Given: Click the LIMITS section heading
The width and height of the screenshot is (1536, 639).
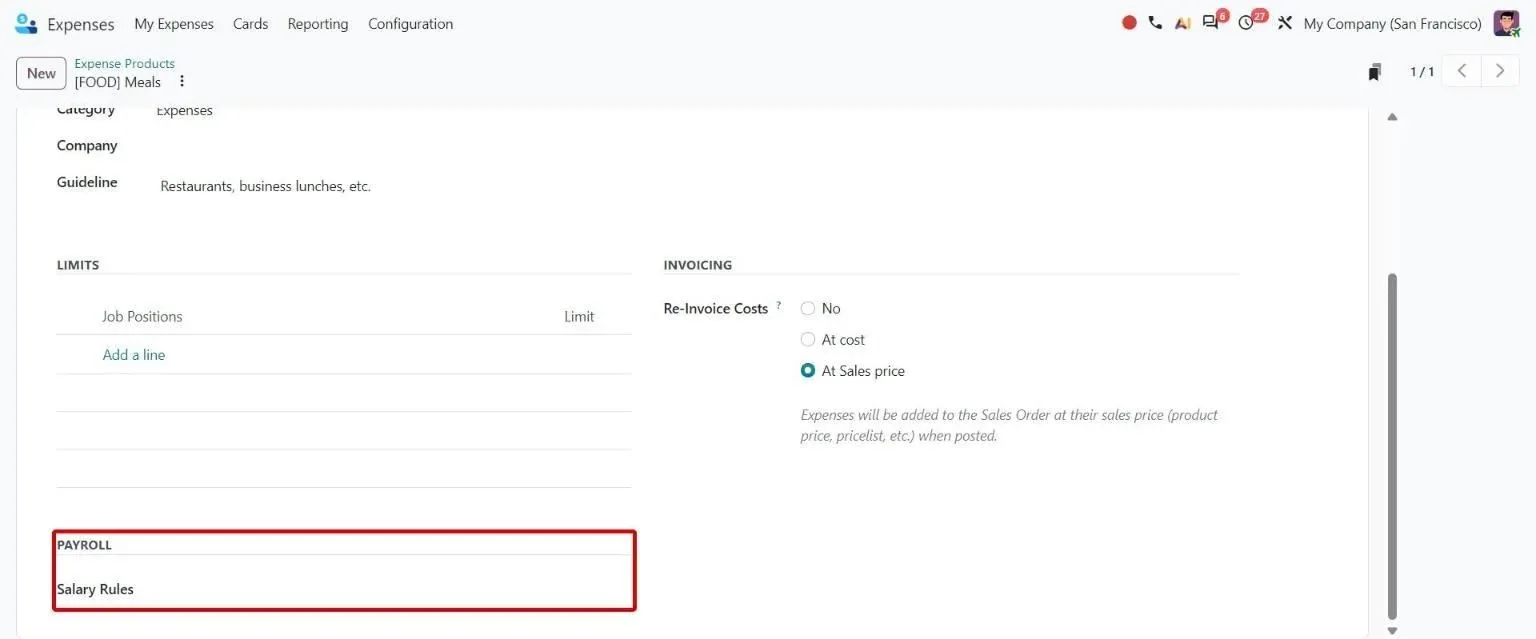Looking at the screenshot, I should 78,266.
